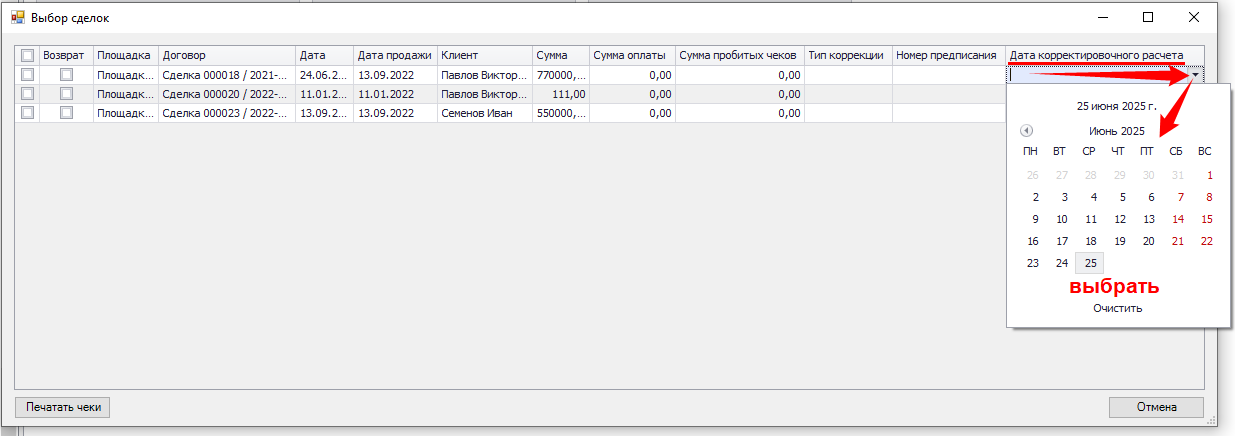Image resolution: width=1235 pixels, height=436 pixels.
Task: Click the Тип коррекции cell in first row
Action: pos(847,74)
